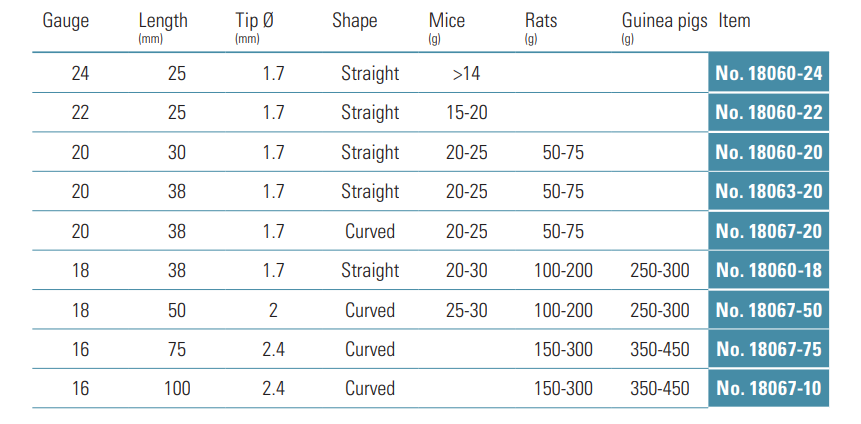Click item No. 18067-75
This screenshot has height=424, width=861.
769,349
